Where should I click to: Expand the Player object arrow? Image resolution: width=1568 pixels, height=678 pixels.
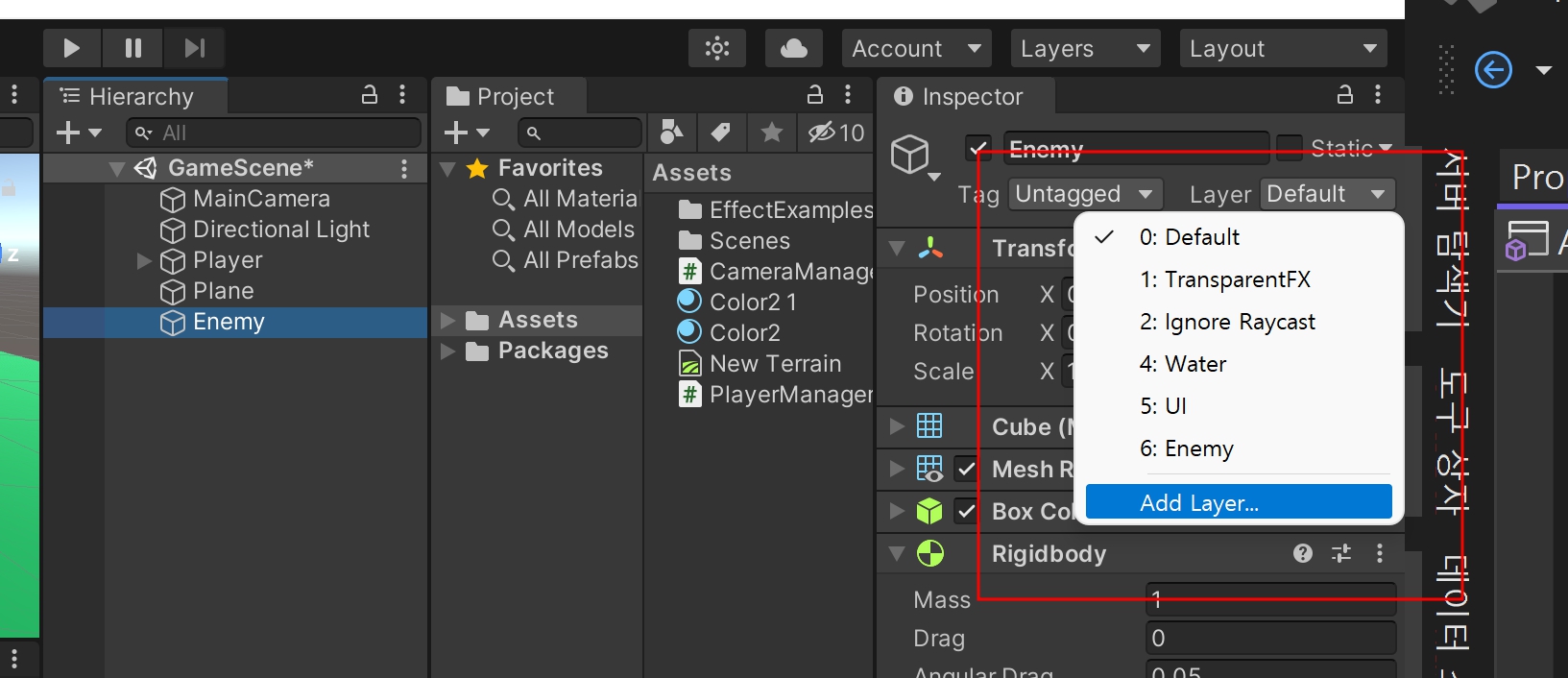pos(144,260)
